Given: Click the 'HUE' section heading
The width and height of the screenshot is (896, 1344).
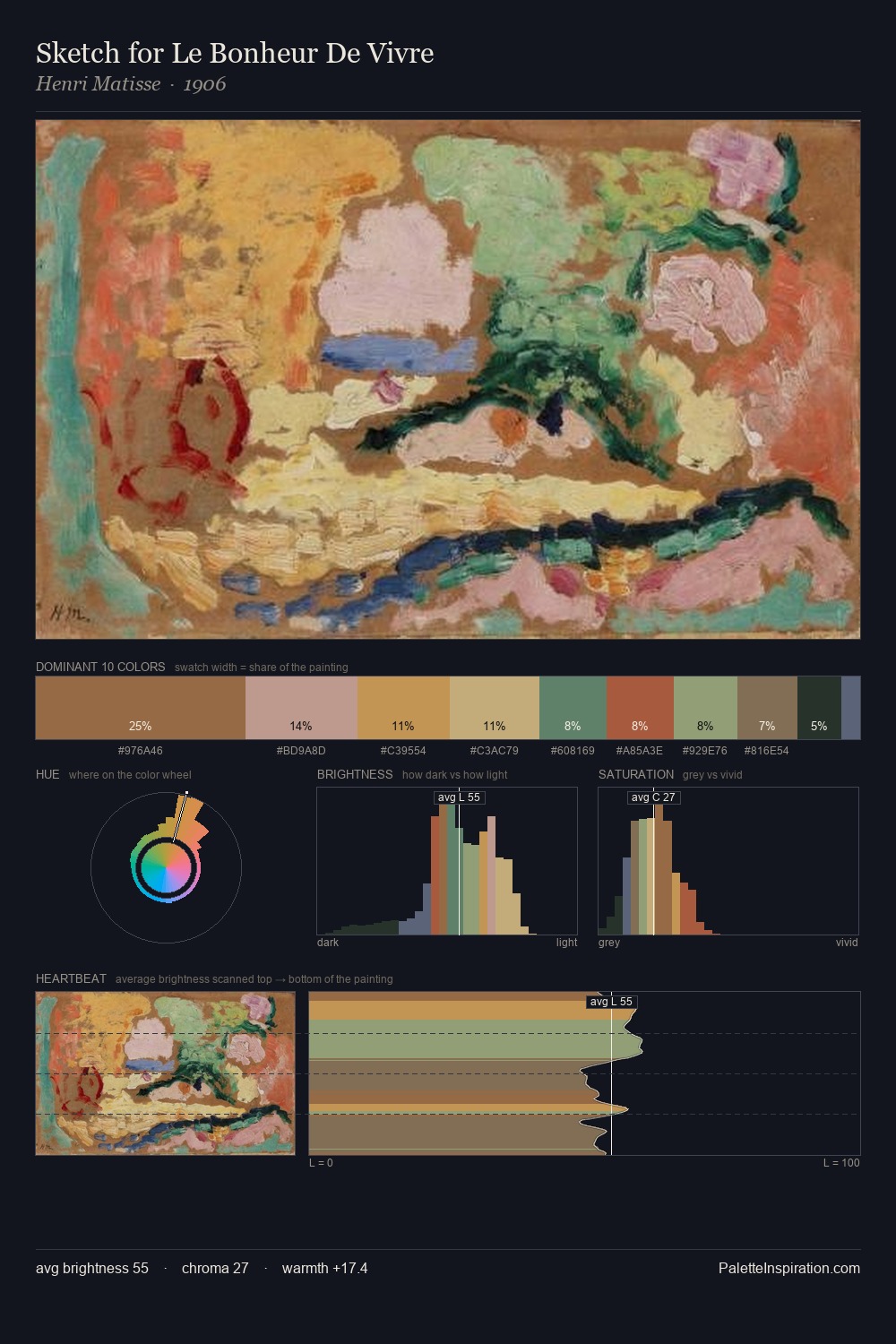Looking at the screenshot, I should [x=47, y=774].
